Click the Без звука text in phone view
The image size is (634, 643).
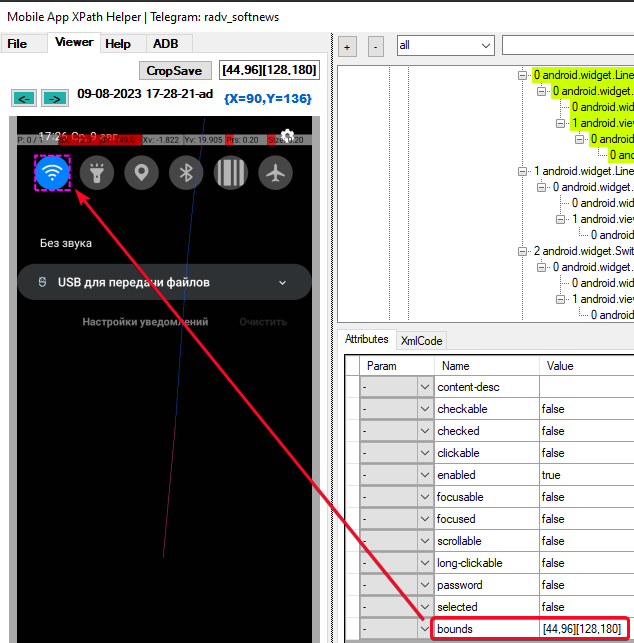[x=66, y=243]
